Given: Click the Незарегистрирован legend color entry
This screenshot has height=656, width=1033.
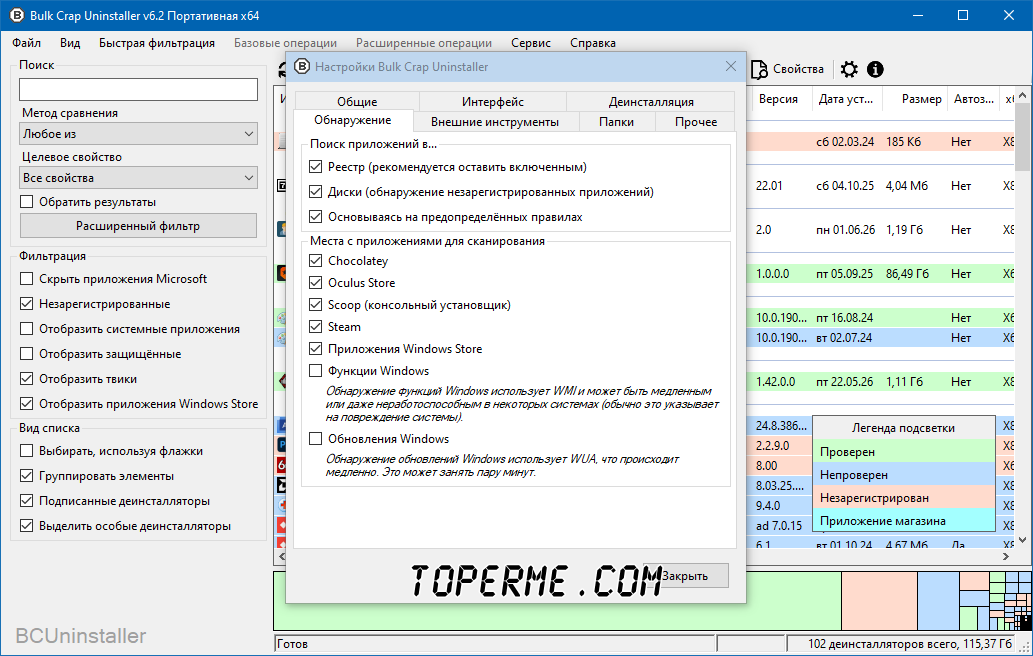Looking at the screenshot, I should click(903, 498).
